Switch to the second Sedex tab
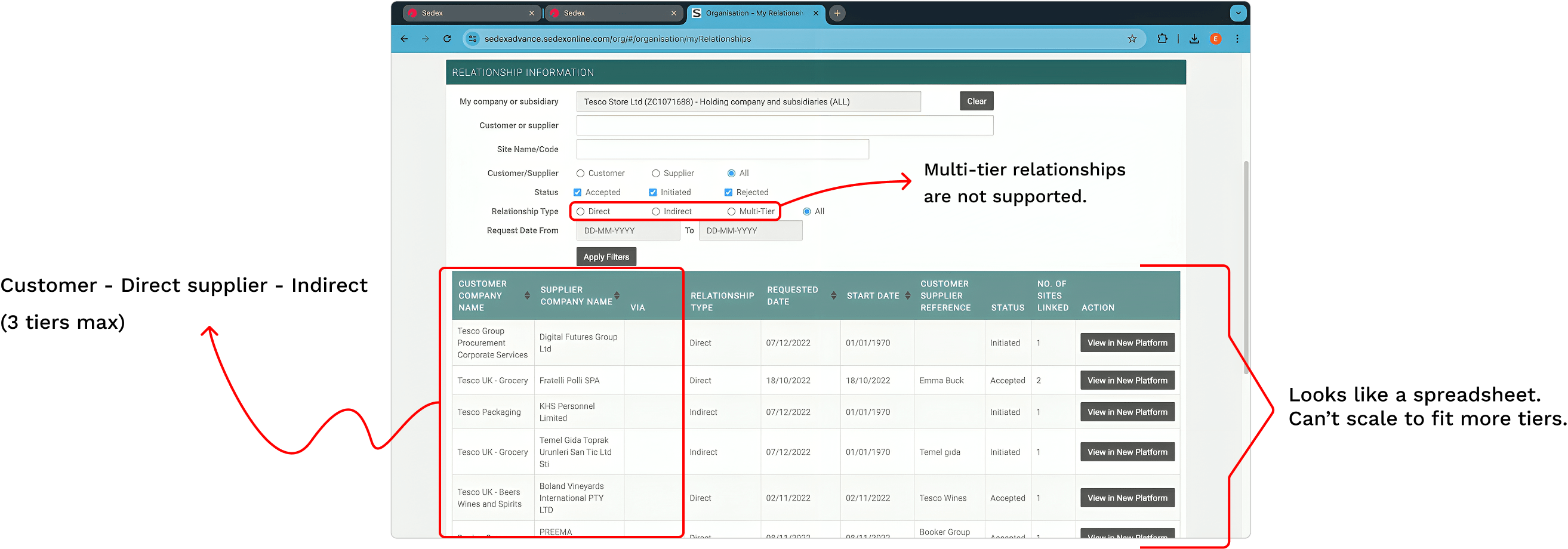Screen dimensions: 1568x549 [x=614, y=13]
